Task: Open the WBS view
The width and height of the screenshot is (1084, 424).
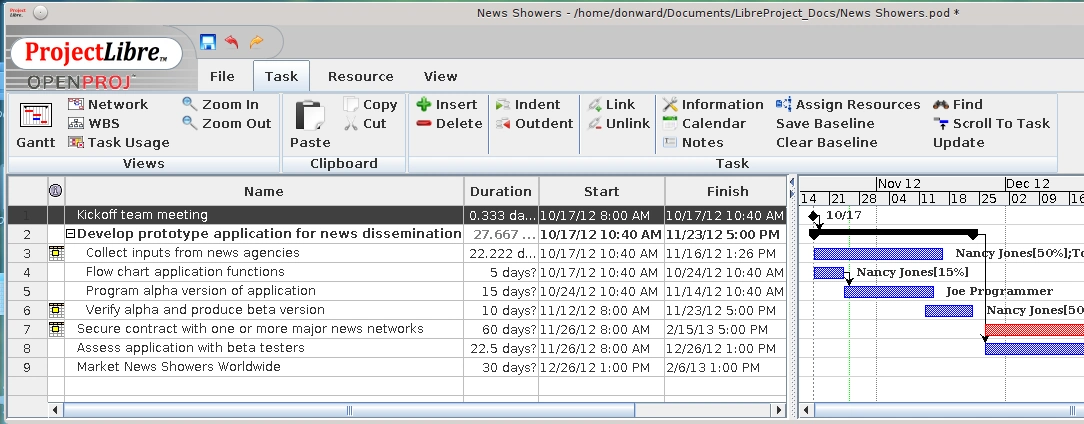Action: [x=94, y=124]
